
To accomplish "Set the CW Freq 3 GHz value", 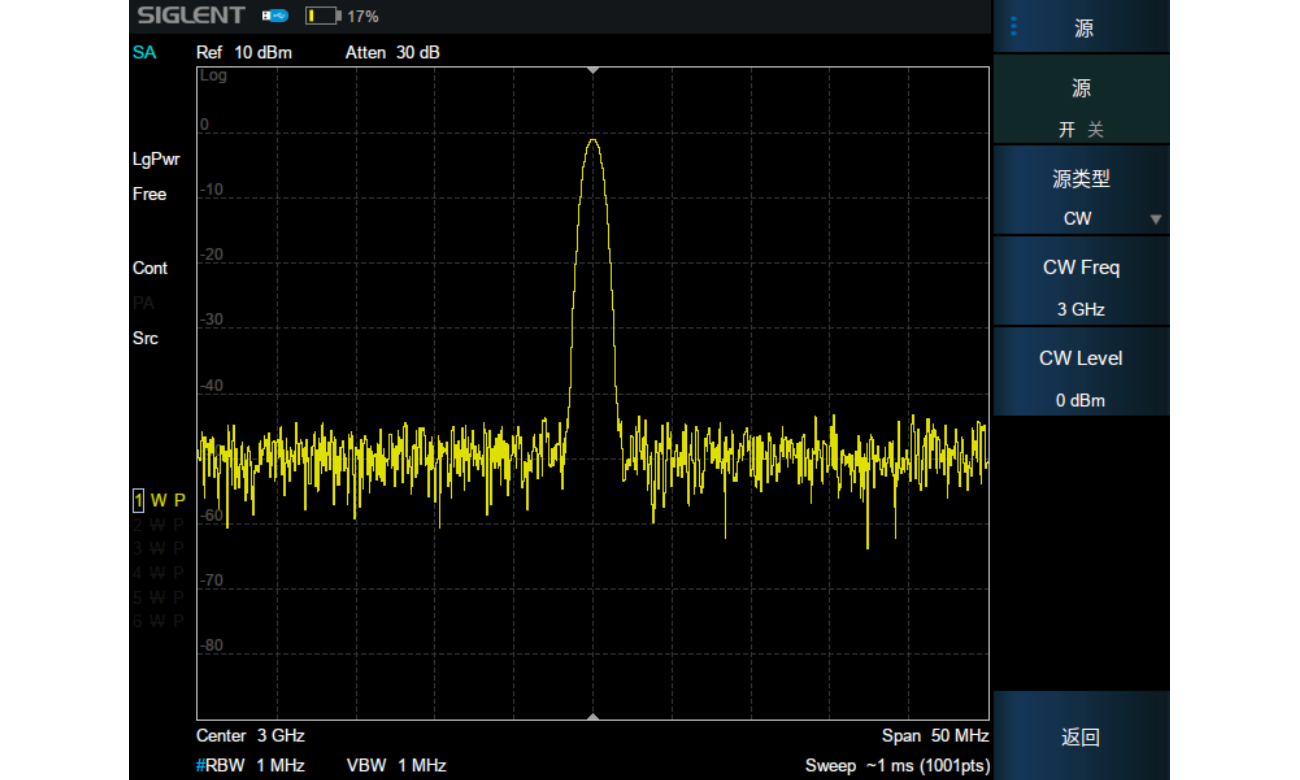I will click(1081, 281).
